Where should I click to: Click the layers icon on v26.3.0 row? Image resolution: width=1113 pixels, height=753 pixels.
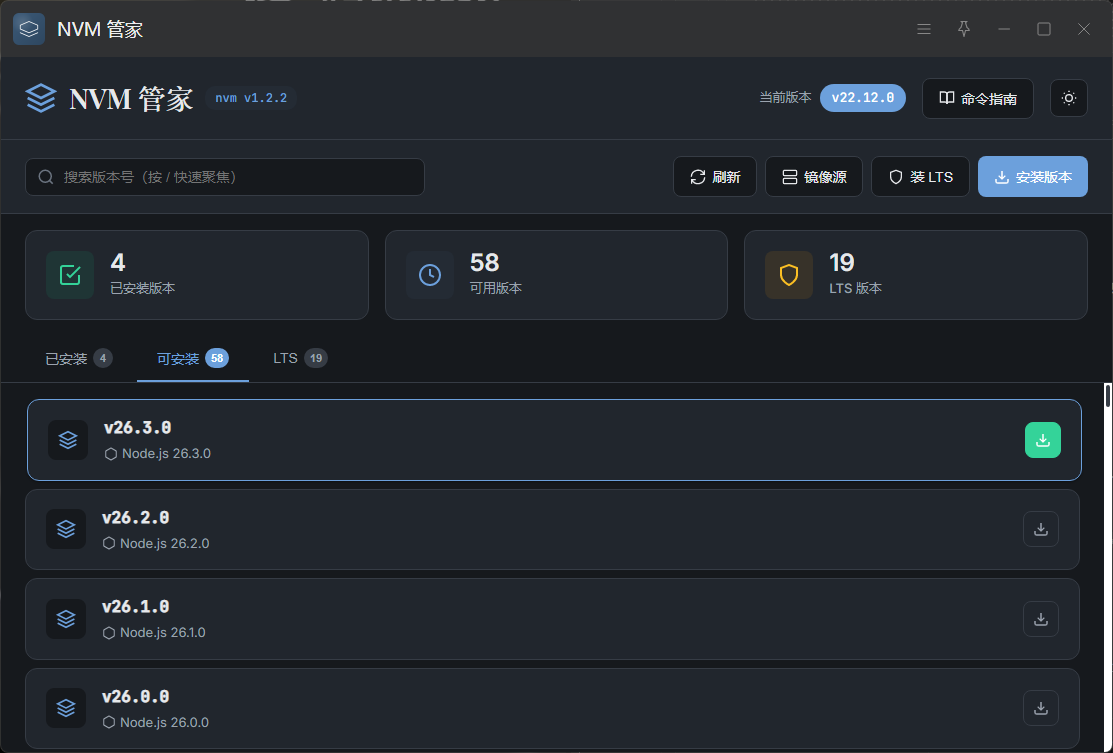coord(68,440)
